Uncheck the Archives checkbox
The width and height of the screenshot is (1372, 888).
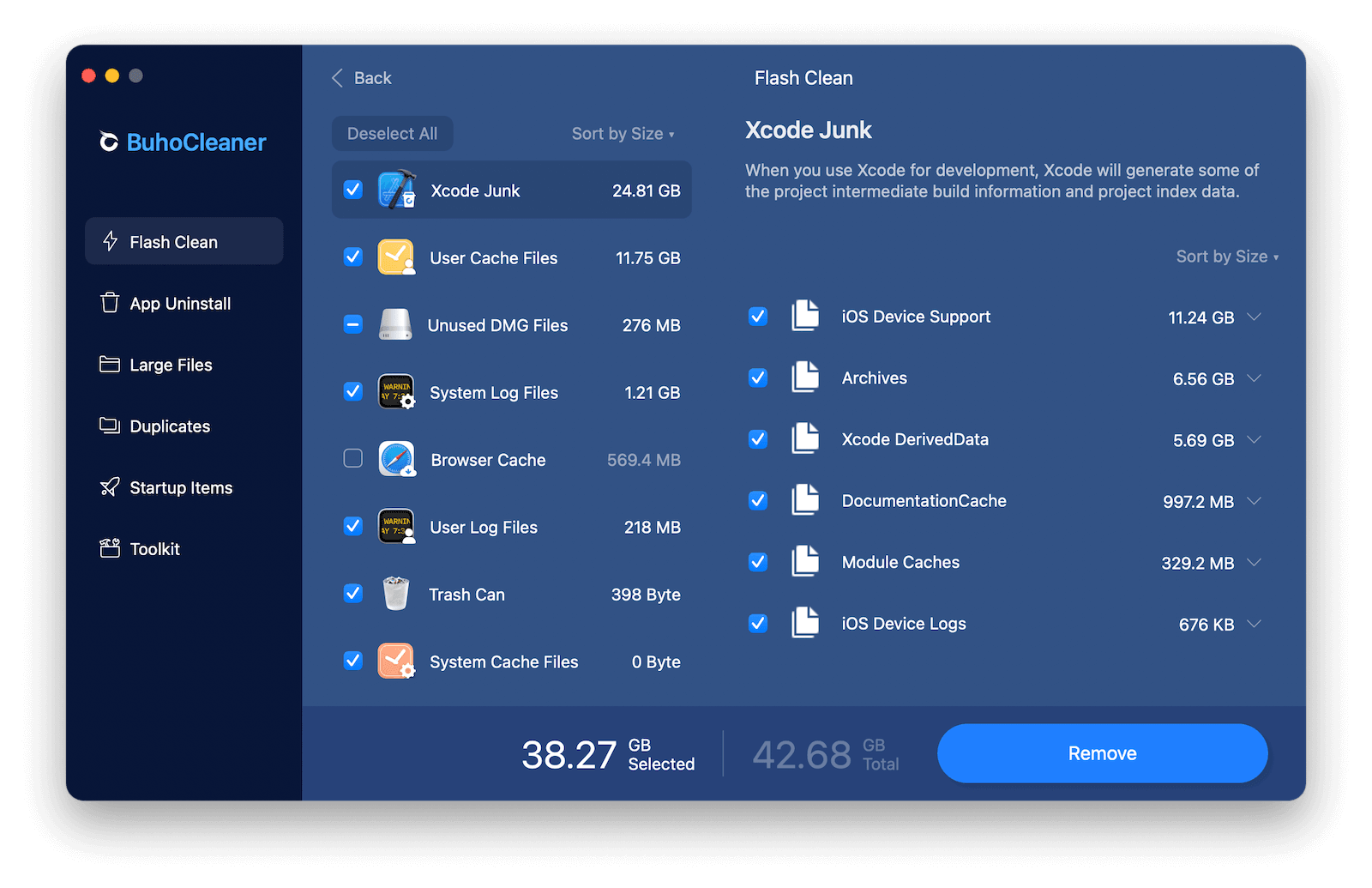[x=758, y=378]
